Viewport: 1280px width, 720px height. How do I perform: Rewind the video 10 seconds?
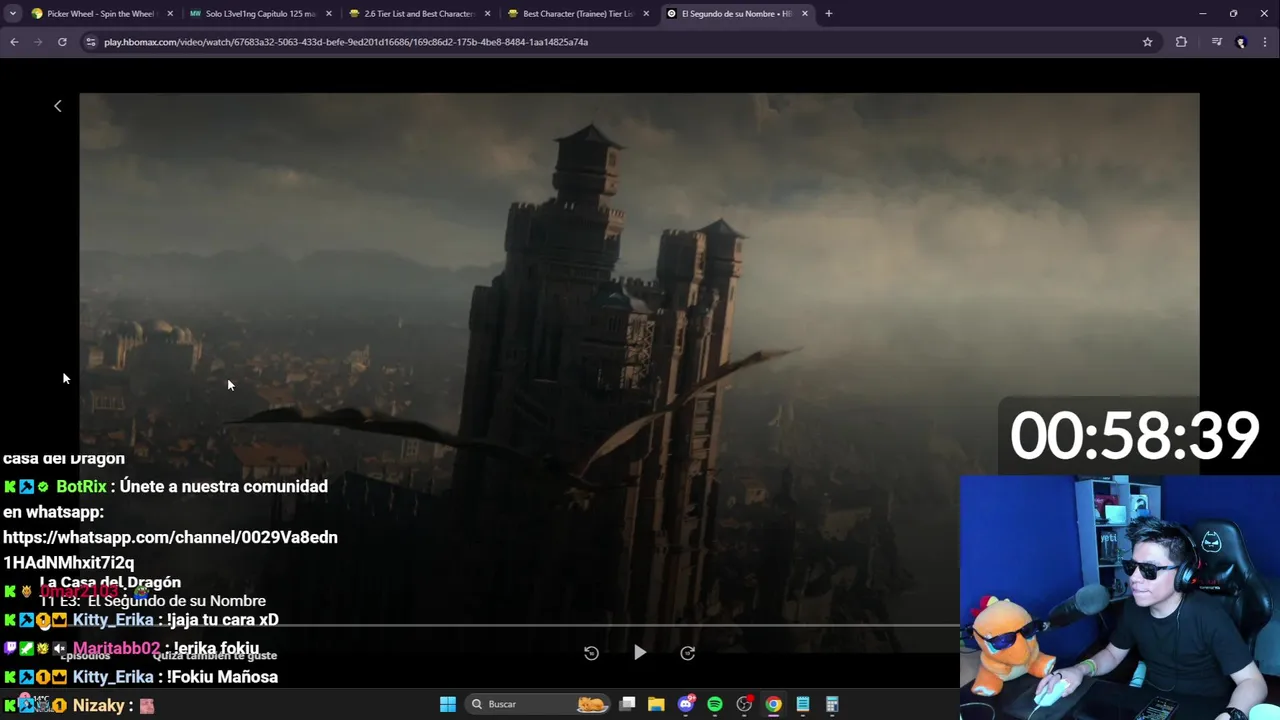pyautogui.click(x=591, y=653)
